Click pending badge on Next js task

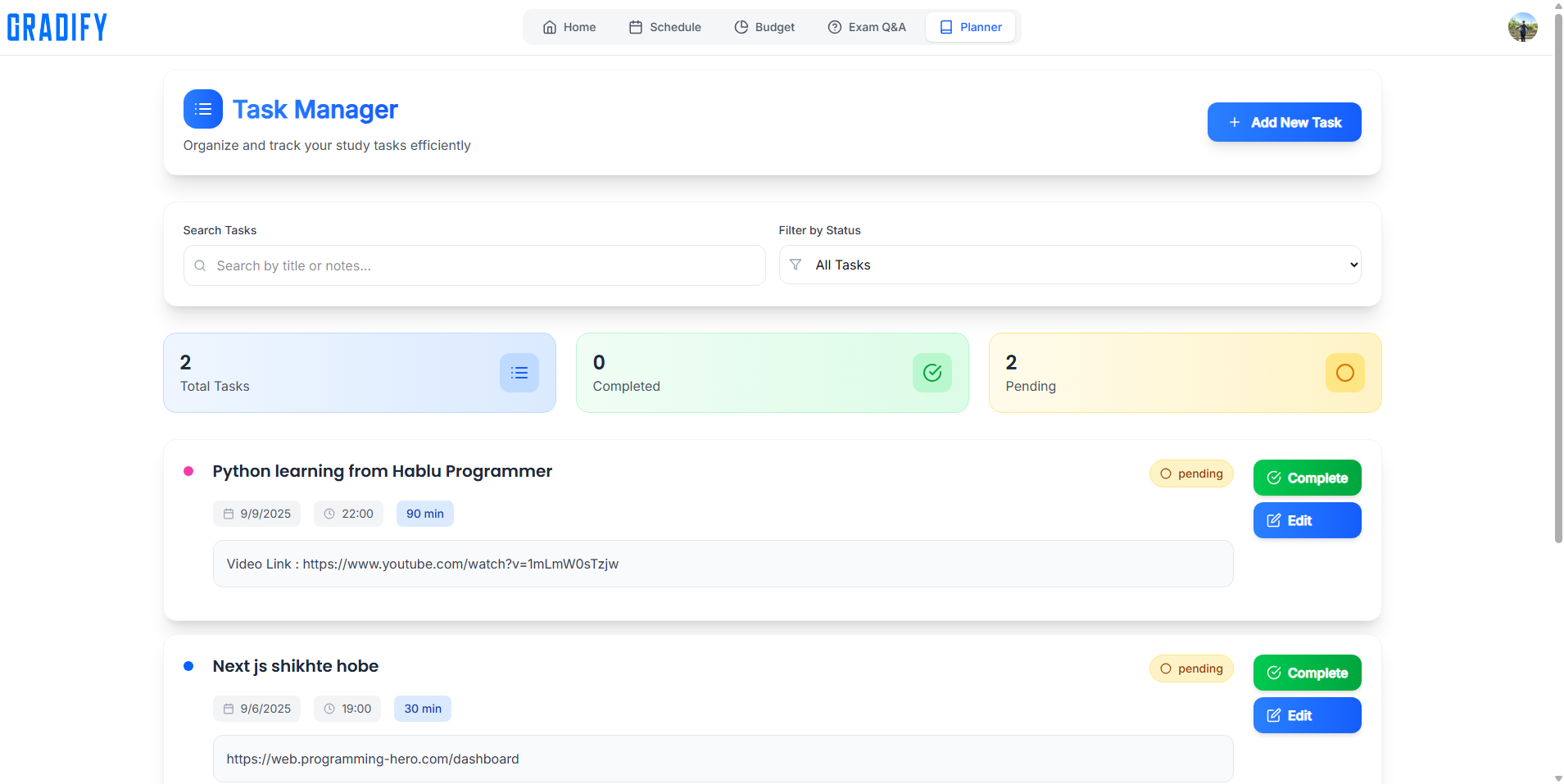(x=1191, y=668)
